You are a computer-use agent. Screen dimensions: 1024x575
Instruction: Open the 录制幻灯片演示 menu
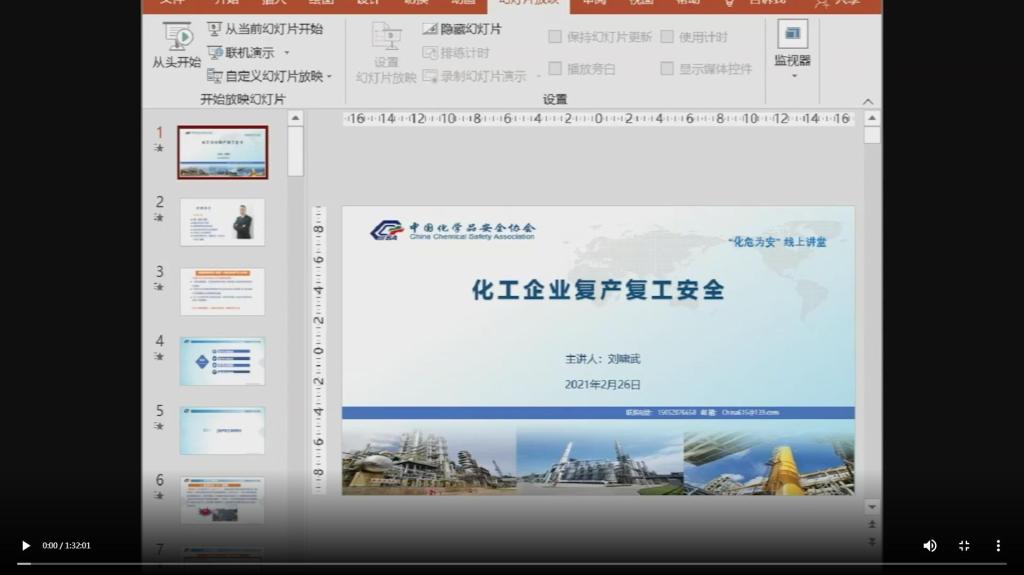538,76
